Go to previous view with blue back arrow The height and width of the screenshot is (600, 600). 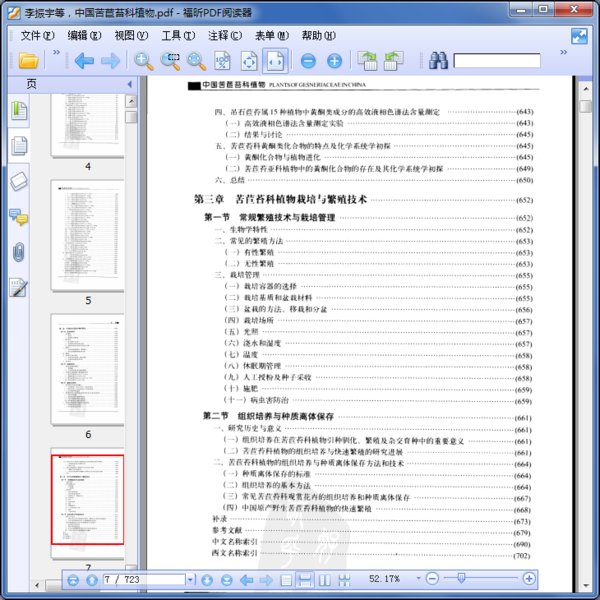84,60
